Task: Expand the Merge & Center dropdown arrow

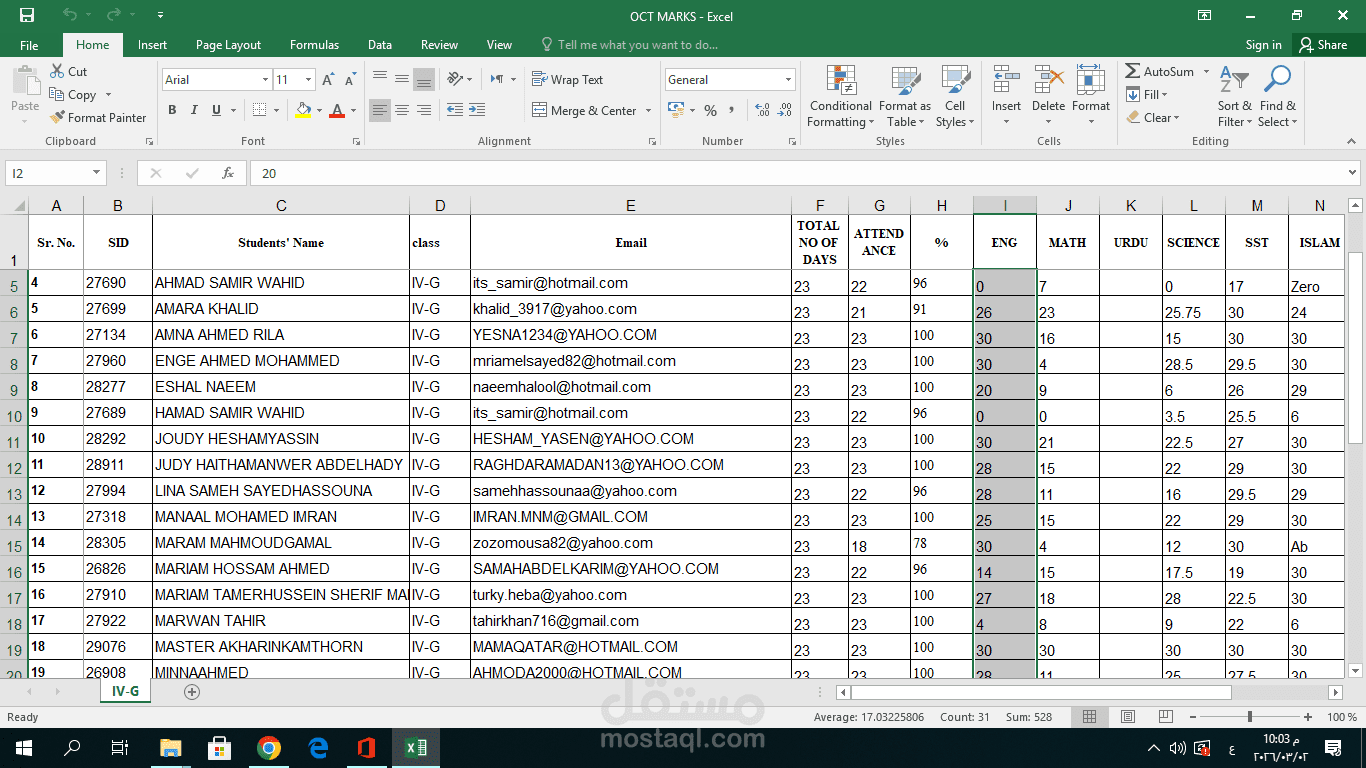Action: (648, 111)
